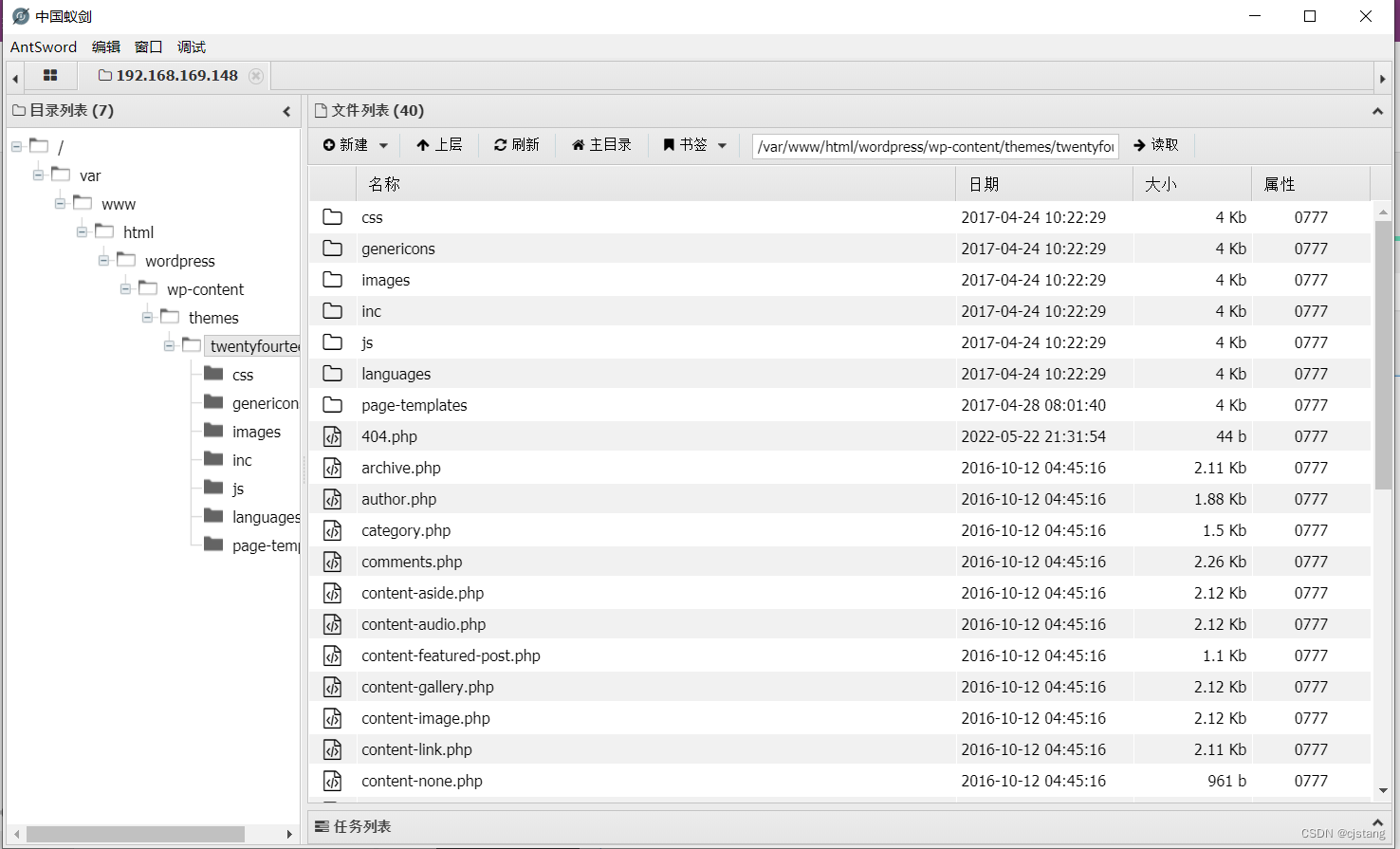The height and width of the screenshot is (849, 1400).
Task: Click the images folder icon in file list
Action: pos(332,279)
